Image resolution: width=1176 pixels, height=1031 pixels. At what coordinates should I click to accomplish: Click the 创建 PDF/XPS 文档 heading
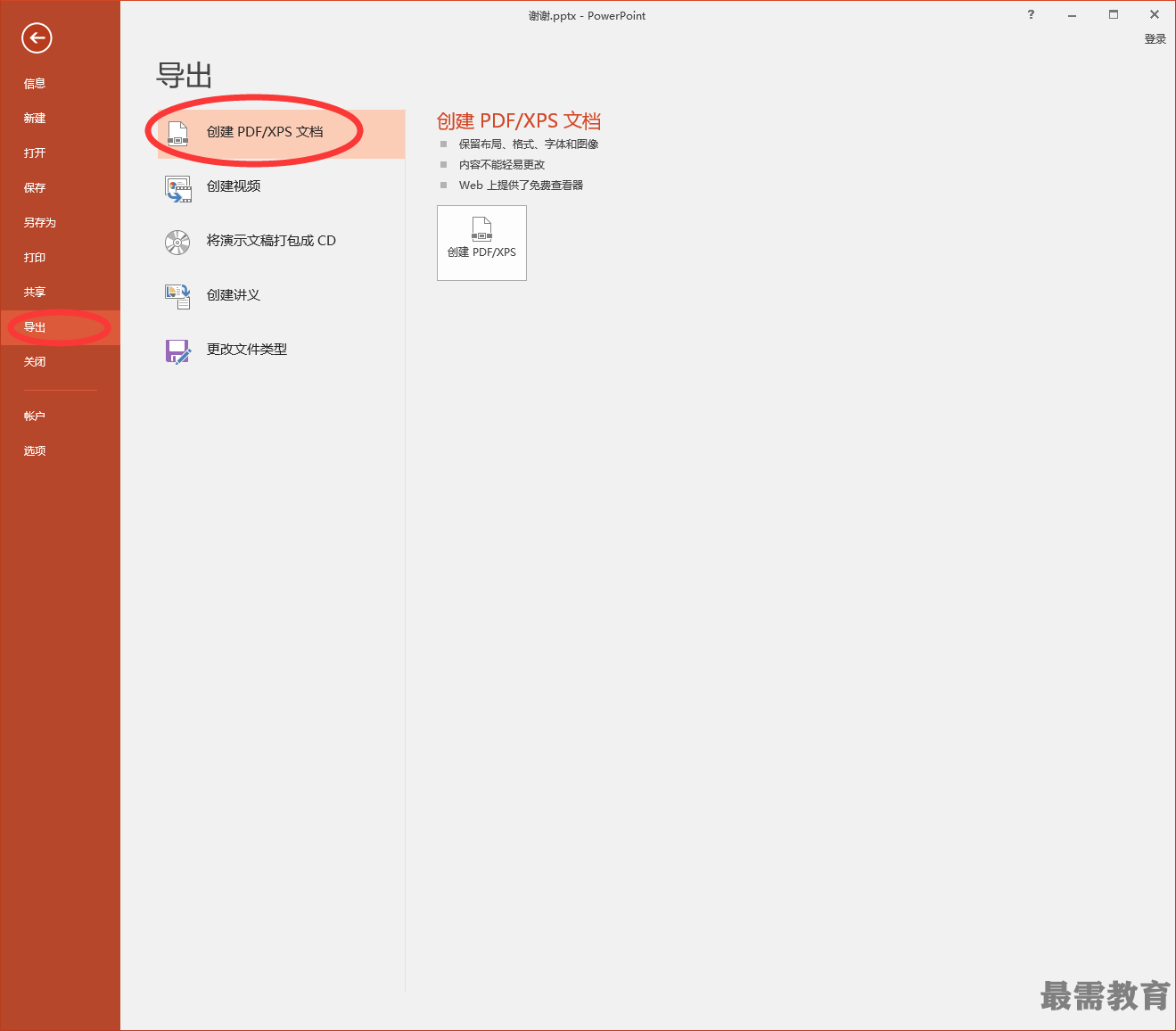(x=519, y=121)
